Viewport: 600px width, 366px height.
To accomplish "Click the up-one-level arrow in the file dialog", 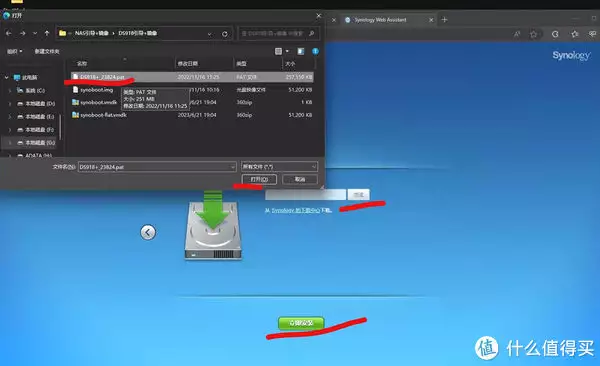I will coord(47,34).
